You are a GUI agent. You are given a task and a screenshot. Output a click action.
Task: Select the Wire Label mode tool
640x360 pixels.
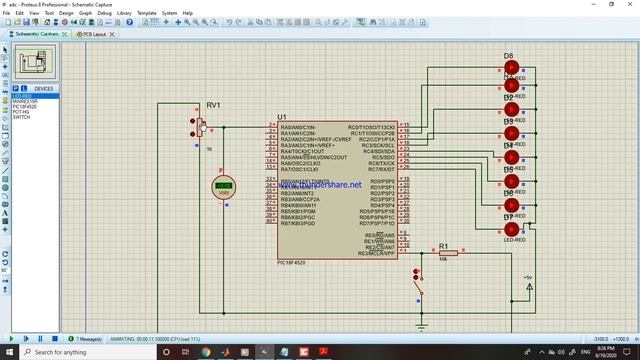5,75
